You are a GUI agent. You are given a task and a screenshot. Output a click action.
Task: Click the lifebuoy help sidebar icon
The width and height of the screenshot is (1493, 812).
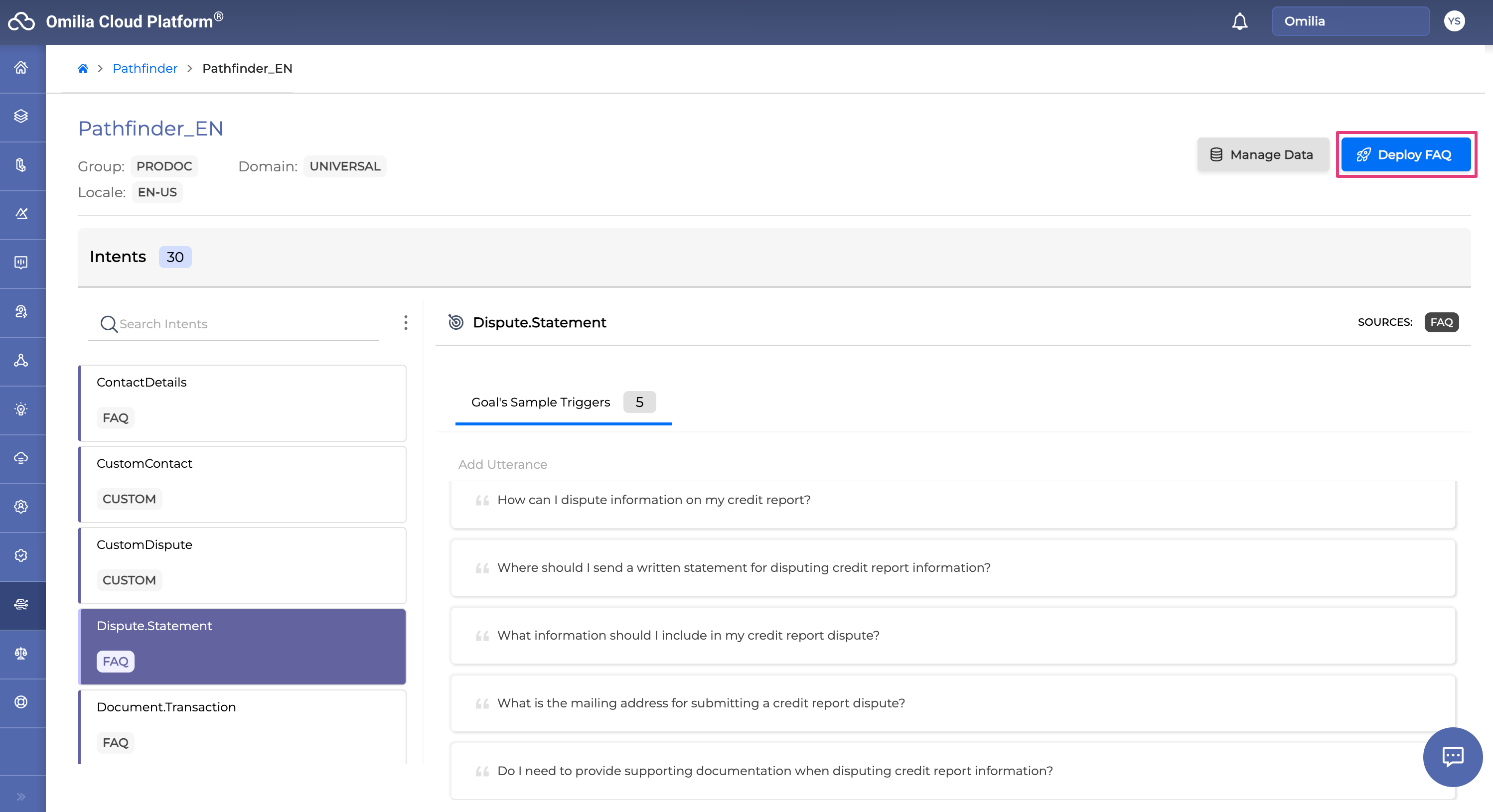point(21,702)
